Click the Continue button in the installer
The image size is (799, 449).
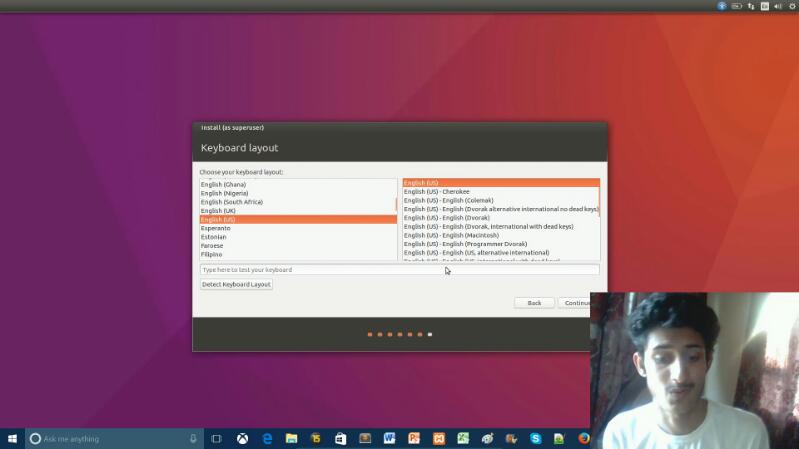point(575,303)
